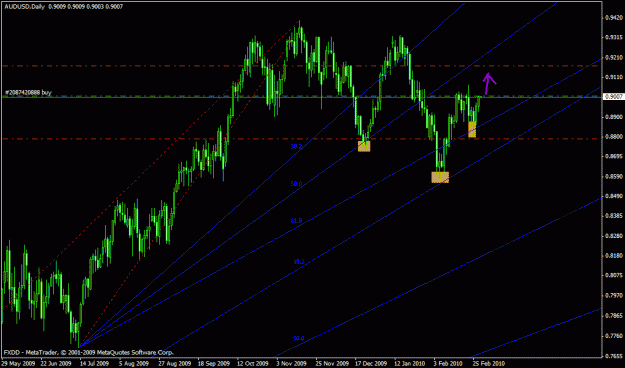Viewport: 625px width, 368px height.
Task: Select the red dash-dot line near 0.8800
Action: point(301,139)
